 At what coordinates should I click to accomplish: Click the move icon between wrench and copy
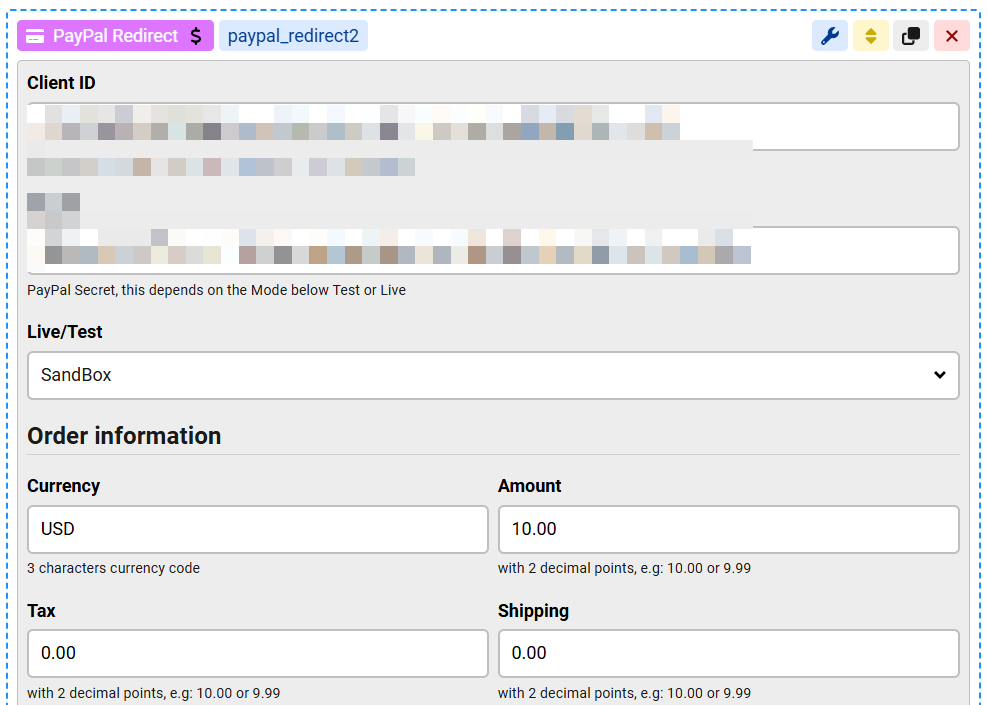pos(869,35)
